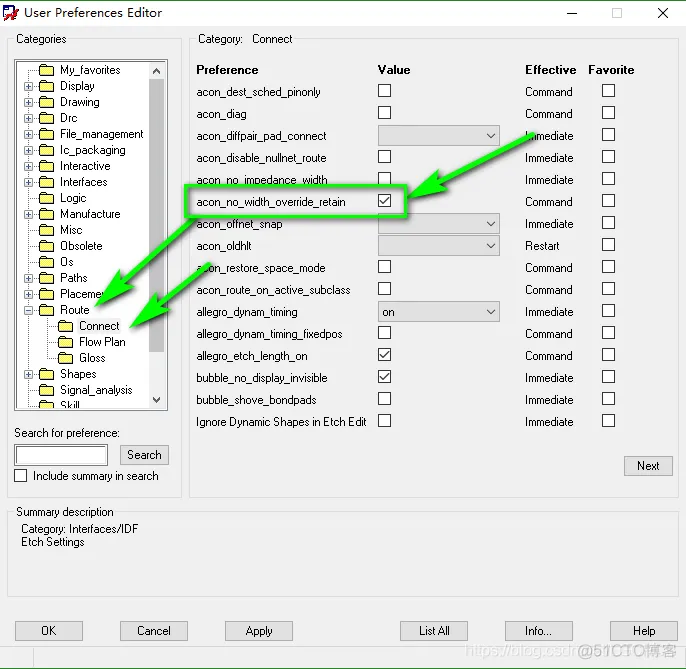This screenshot has height=669, width=686.
Task: Open the Info... button
Action: 539,631
